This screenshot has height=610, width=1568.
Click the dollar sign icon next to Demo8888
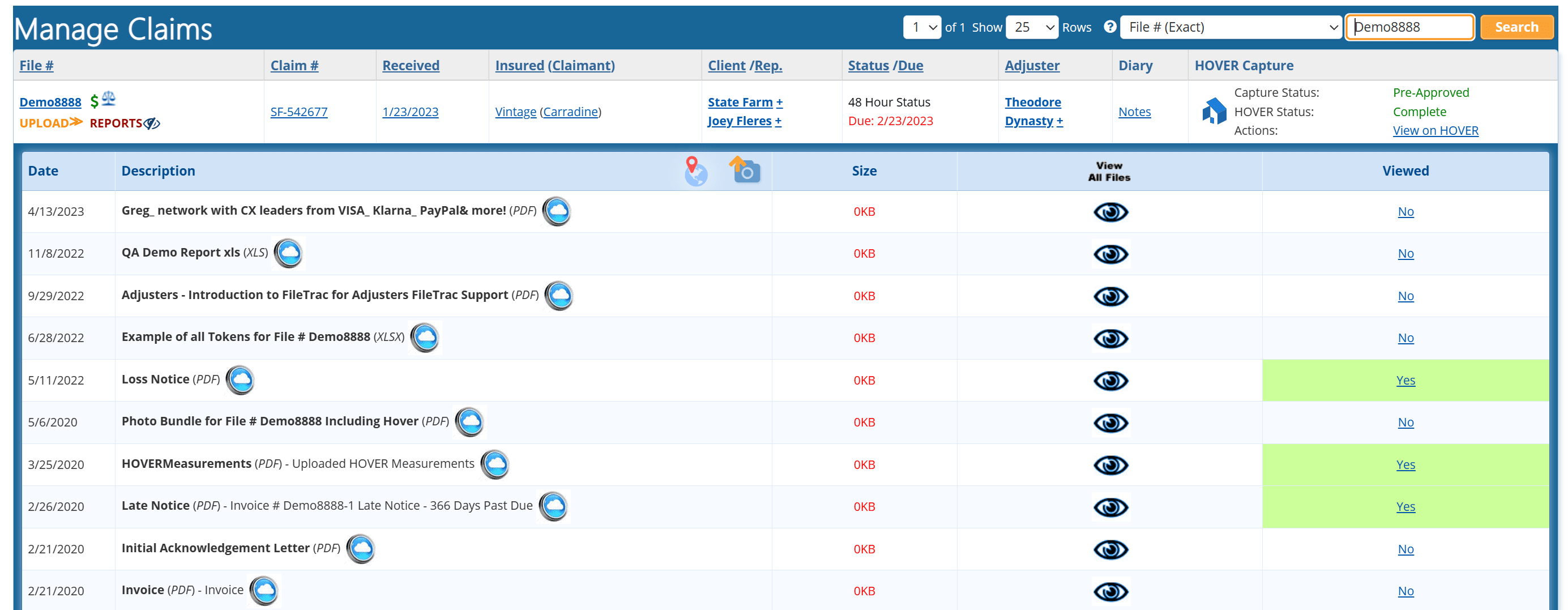(x=95, y=101)
